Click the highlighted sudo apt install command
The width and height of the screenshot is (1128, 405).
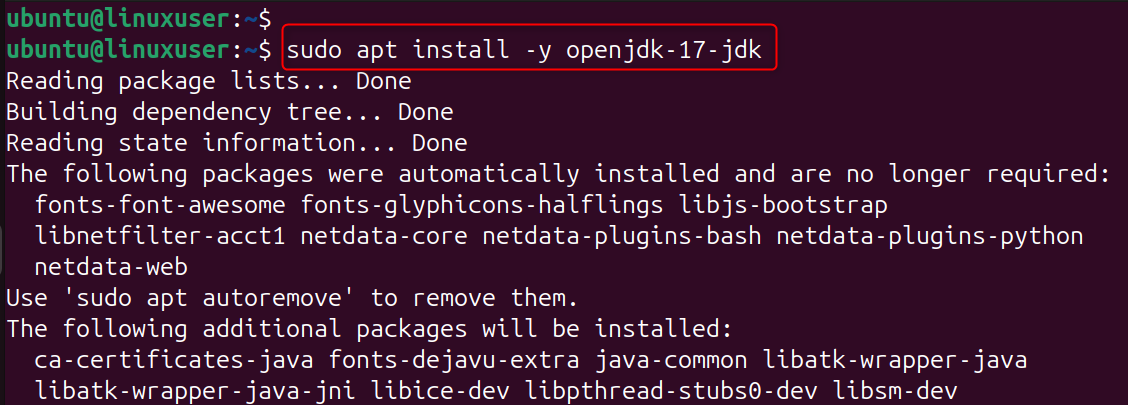[530, 49]
